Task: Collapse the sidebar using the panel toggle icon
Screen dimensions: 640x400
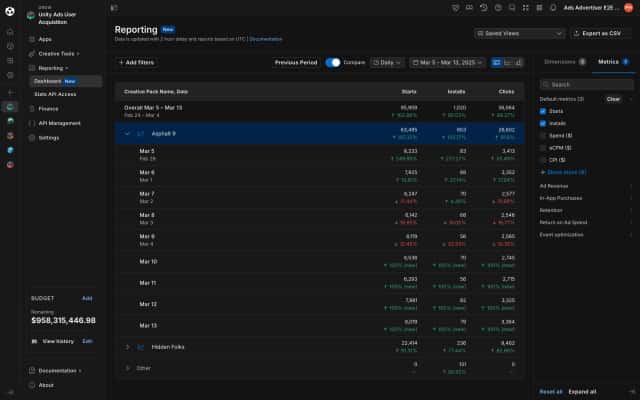Action: 114,8
